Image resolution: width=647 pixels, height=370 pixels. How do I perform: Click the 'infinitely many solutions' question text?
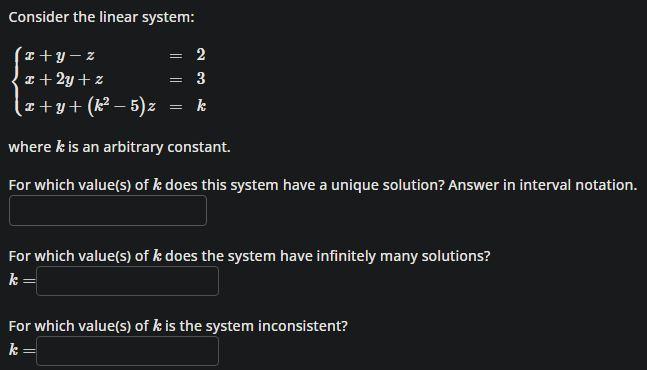(x=250, y=256)
